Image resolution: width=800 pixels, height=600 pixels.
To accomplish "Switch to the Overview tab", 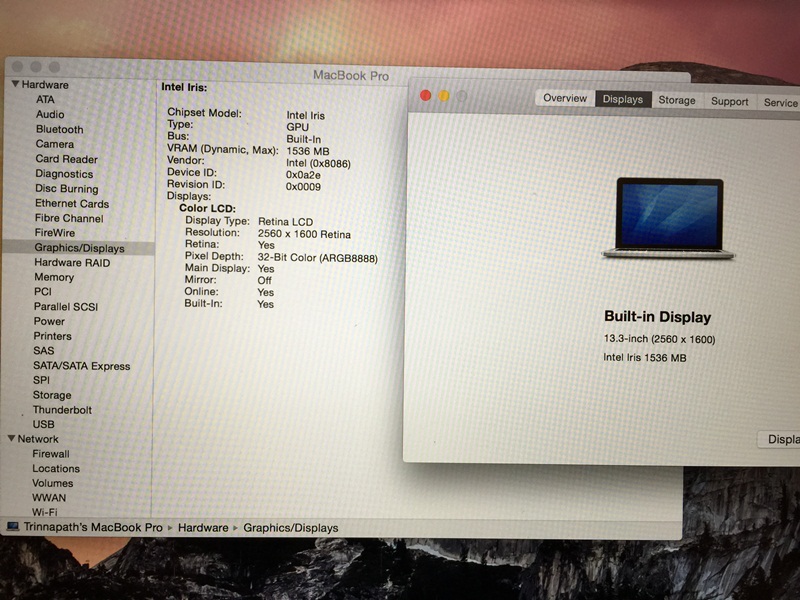I will pos(565,98).
